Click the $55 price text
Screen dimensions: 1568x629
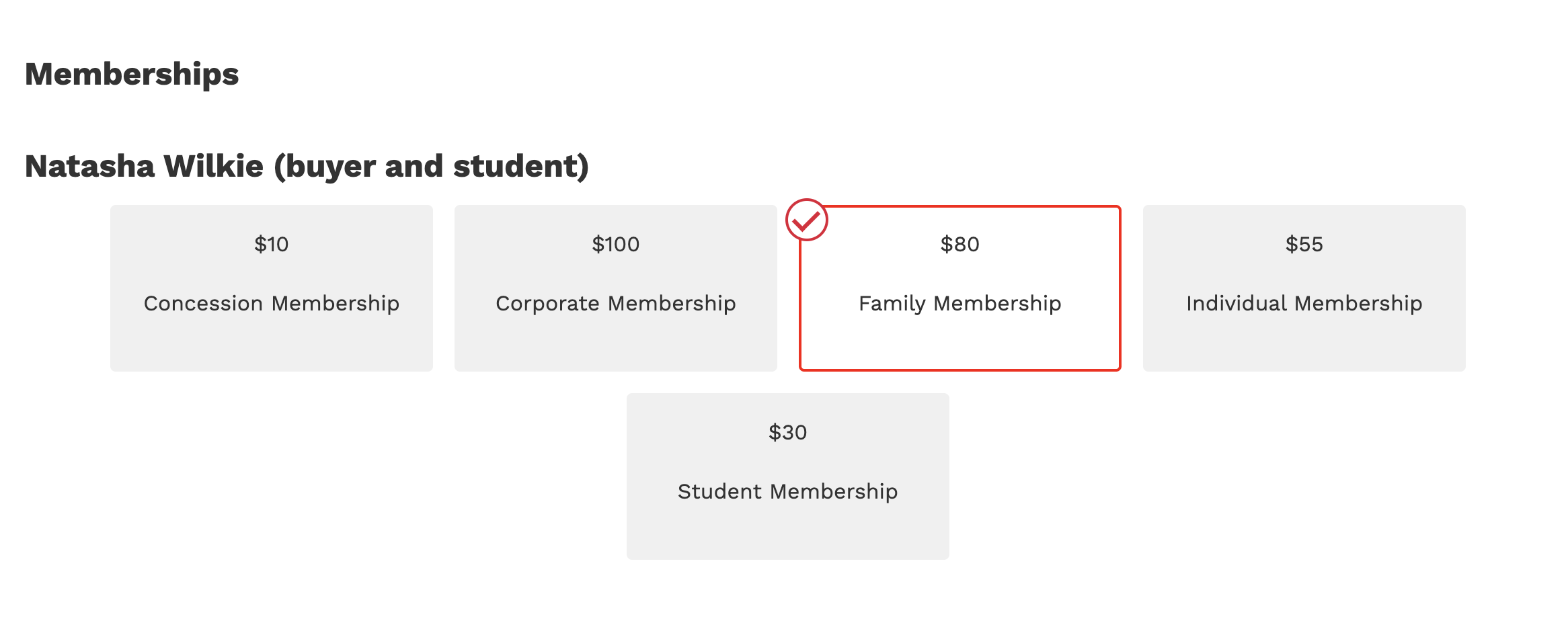point(1304,244)
